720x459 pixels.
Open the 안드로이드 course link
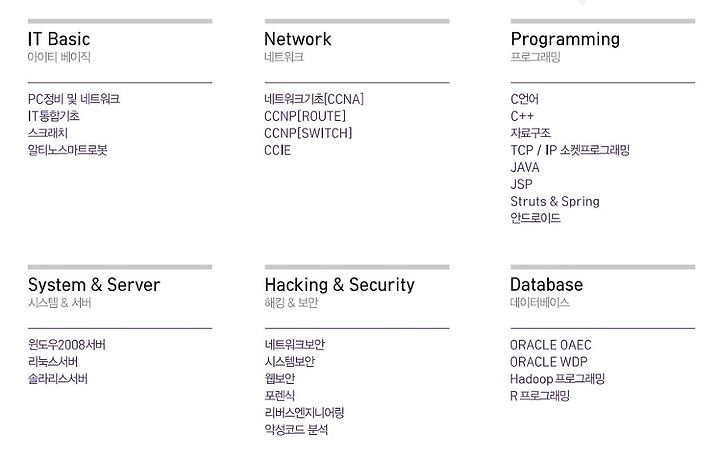535,218
